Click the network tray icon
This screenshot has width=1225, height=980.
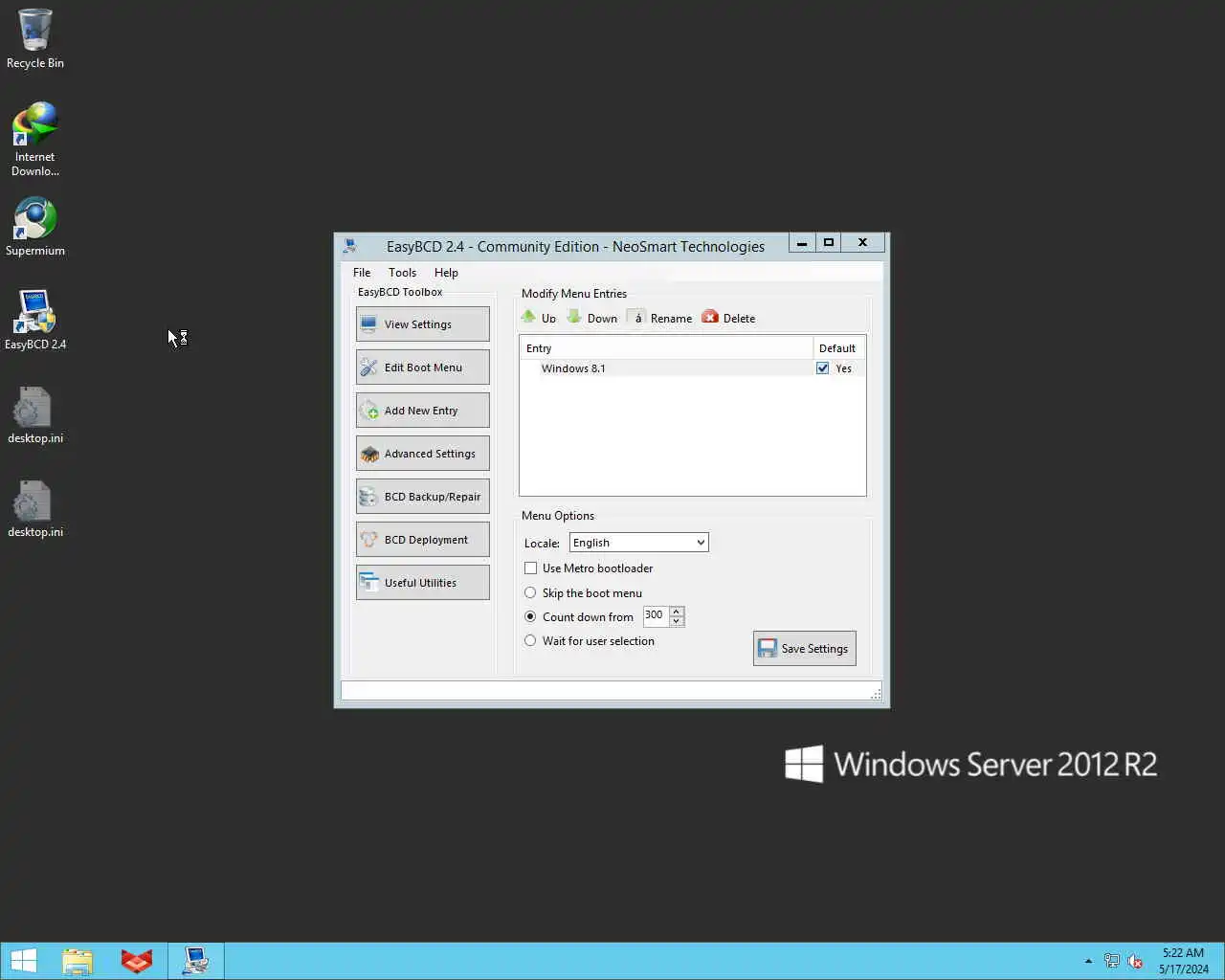point(1112,961)
